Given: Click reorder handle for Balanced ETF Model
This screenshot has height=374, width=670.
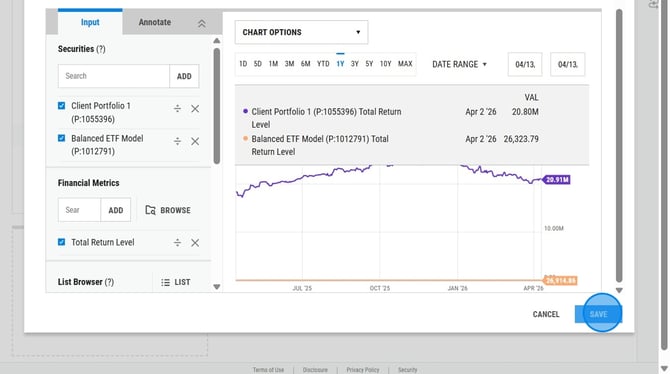Looking at the screenshot, I should coord(177,141).
